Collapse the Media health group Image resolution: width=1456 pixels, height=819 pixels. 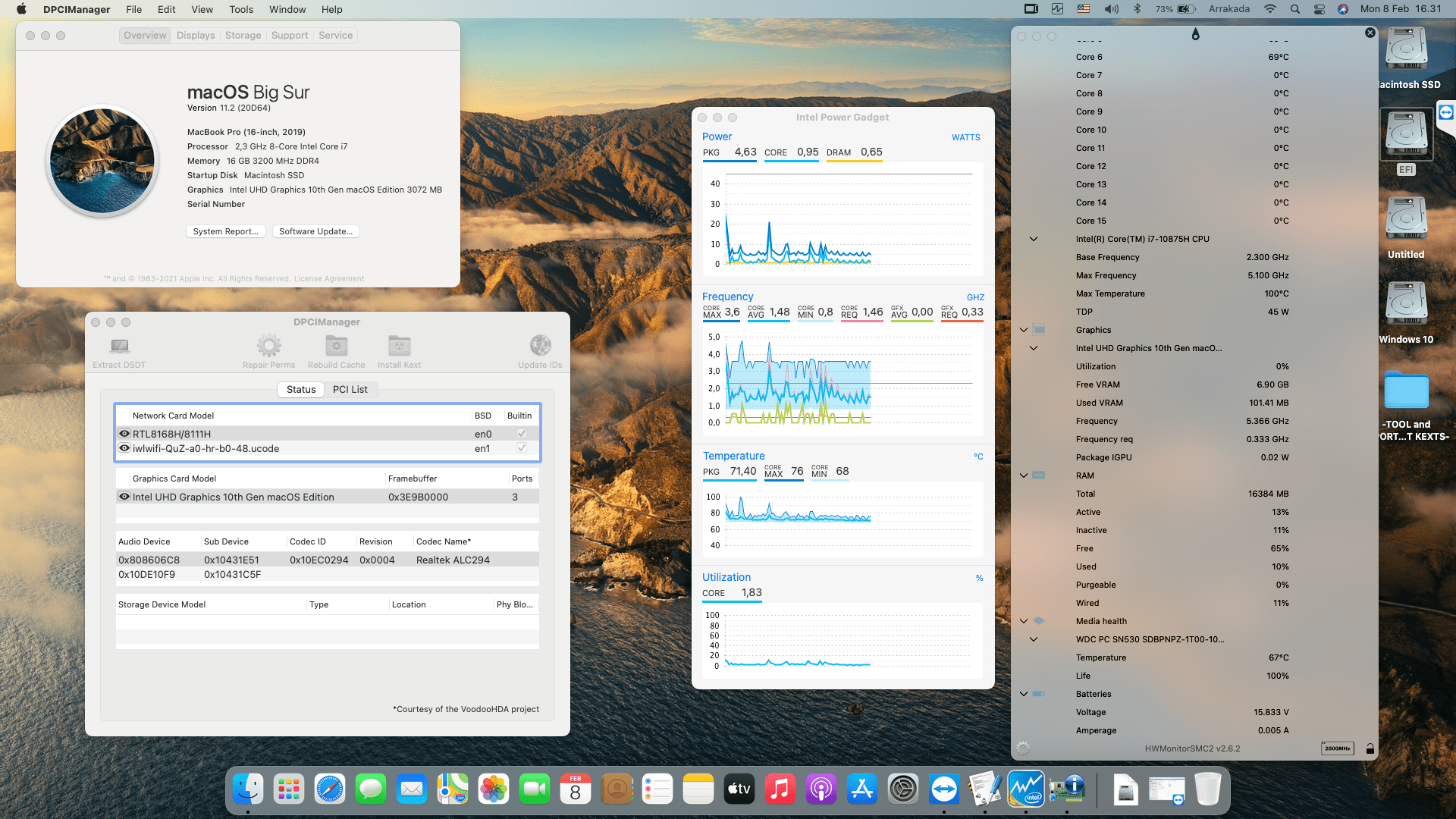tap(1024, 621)
